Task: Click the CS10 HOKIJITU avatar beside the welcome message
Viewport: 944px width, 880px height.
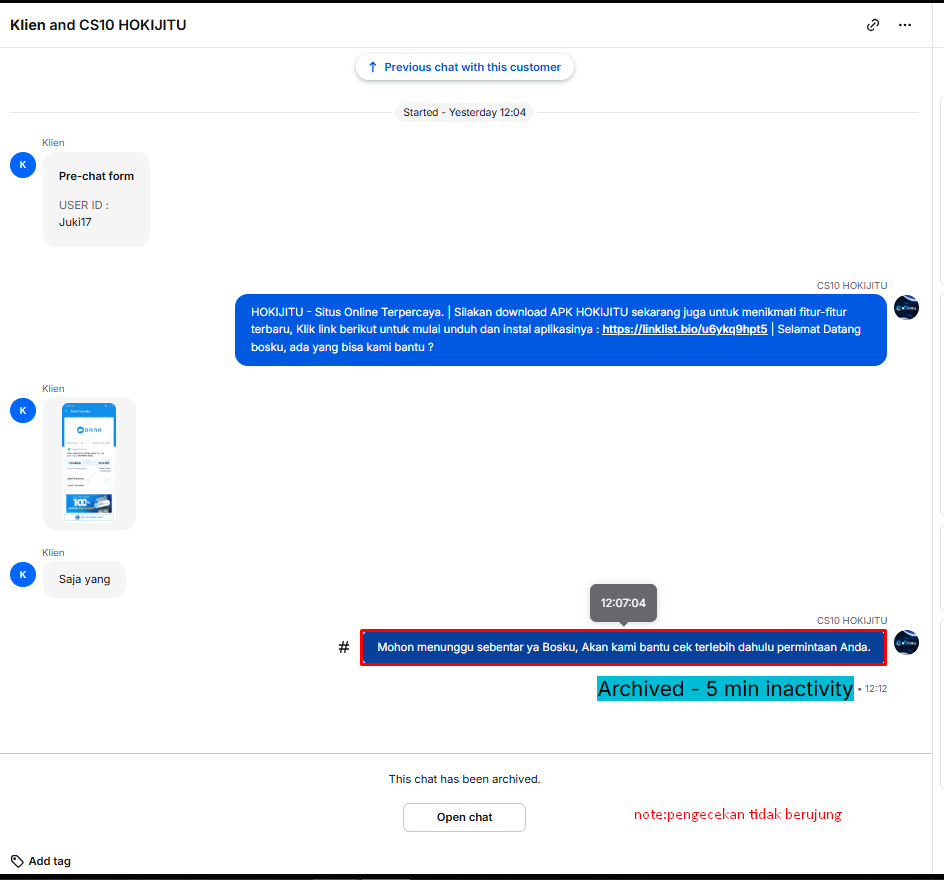Action: [905, 308]
